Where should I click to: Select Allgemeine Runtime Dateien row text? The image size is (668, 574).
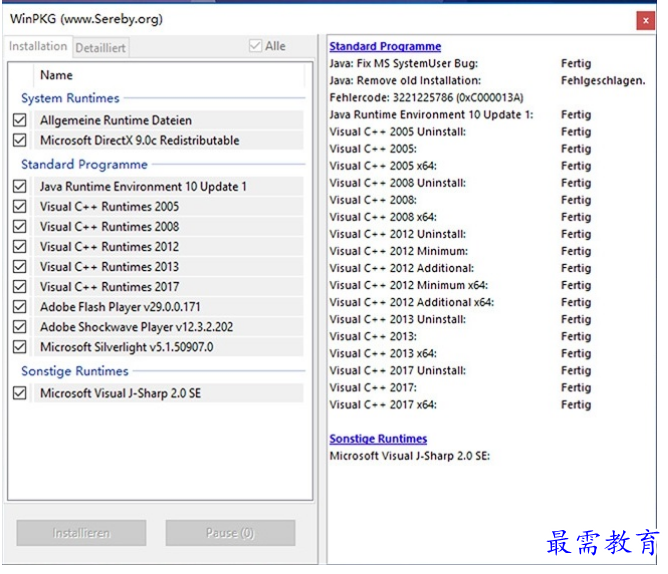116,120
